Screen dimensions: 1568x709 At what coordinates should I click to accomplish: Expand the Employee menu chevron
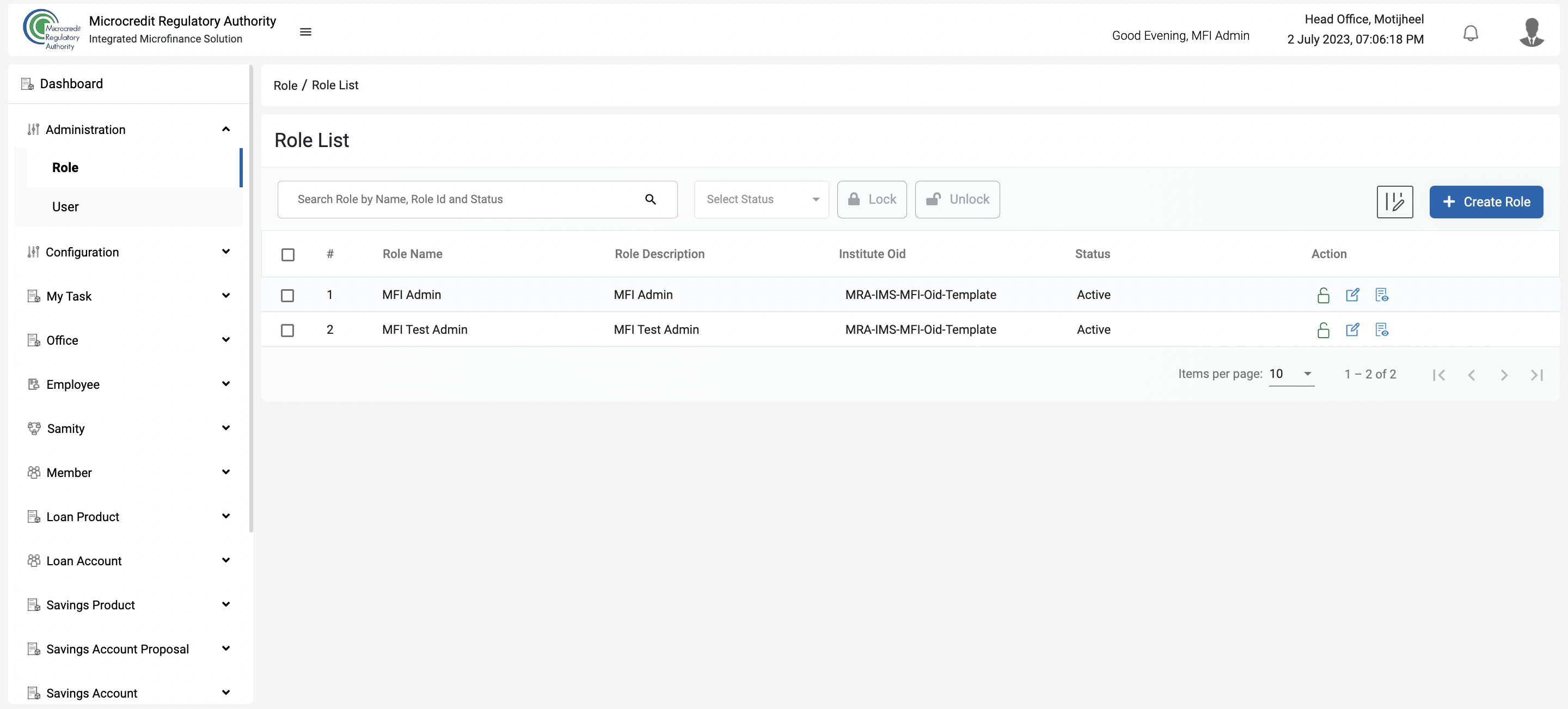tap(226, 383)
